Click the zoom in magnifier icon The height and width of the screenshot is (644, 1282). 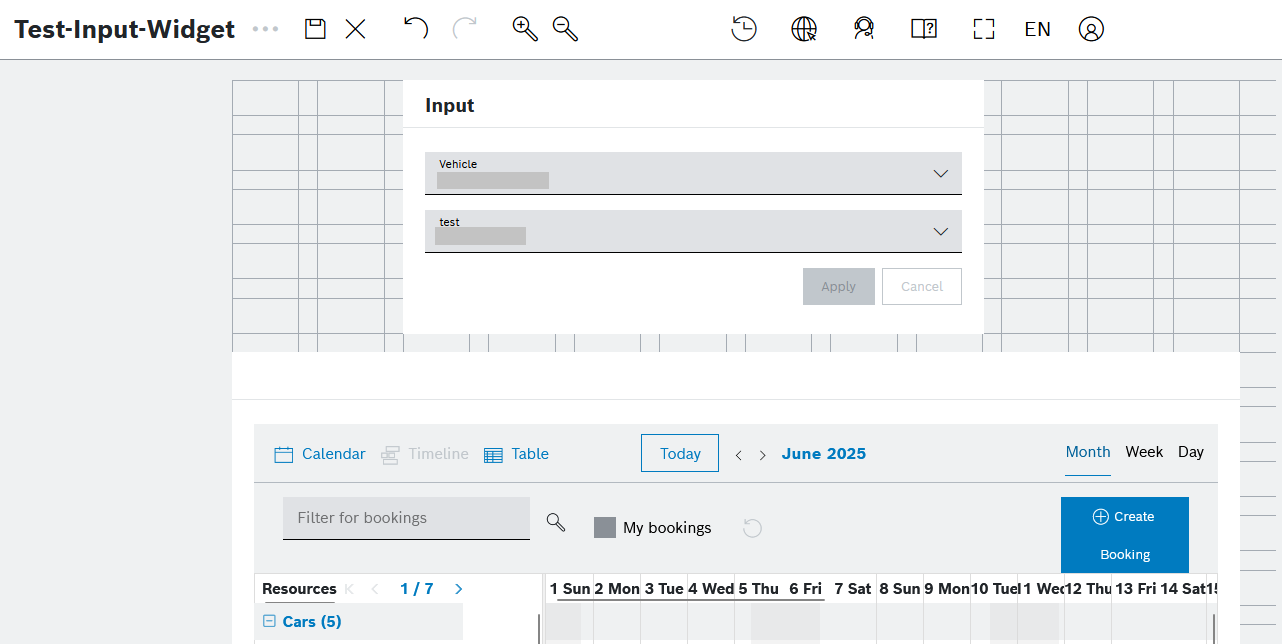(x=525, y=29)
